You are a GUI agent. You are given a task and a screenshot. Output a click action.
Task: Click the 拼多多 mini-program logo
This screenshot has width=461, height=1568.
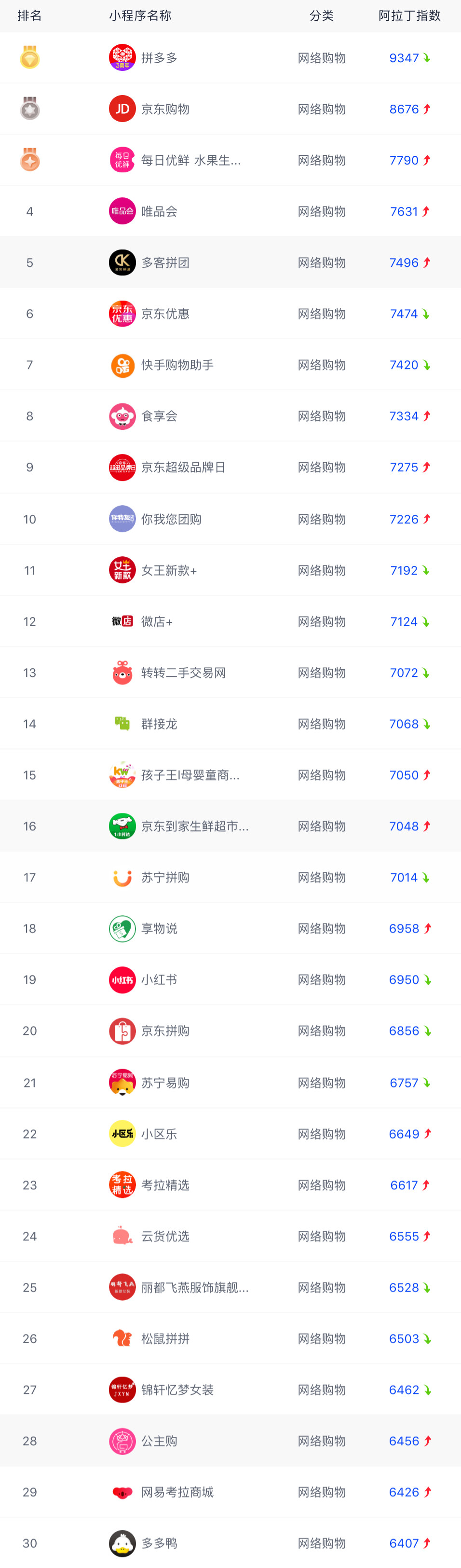click(x=122, y=58)
